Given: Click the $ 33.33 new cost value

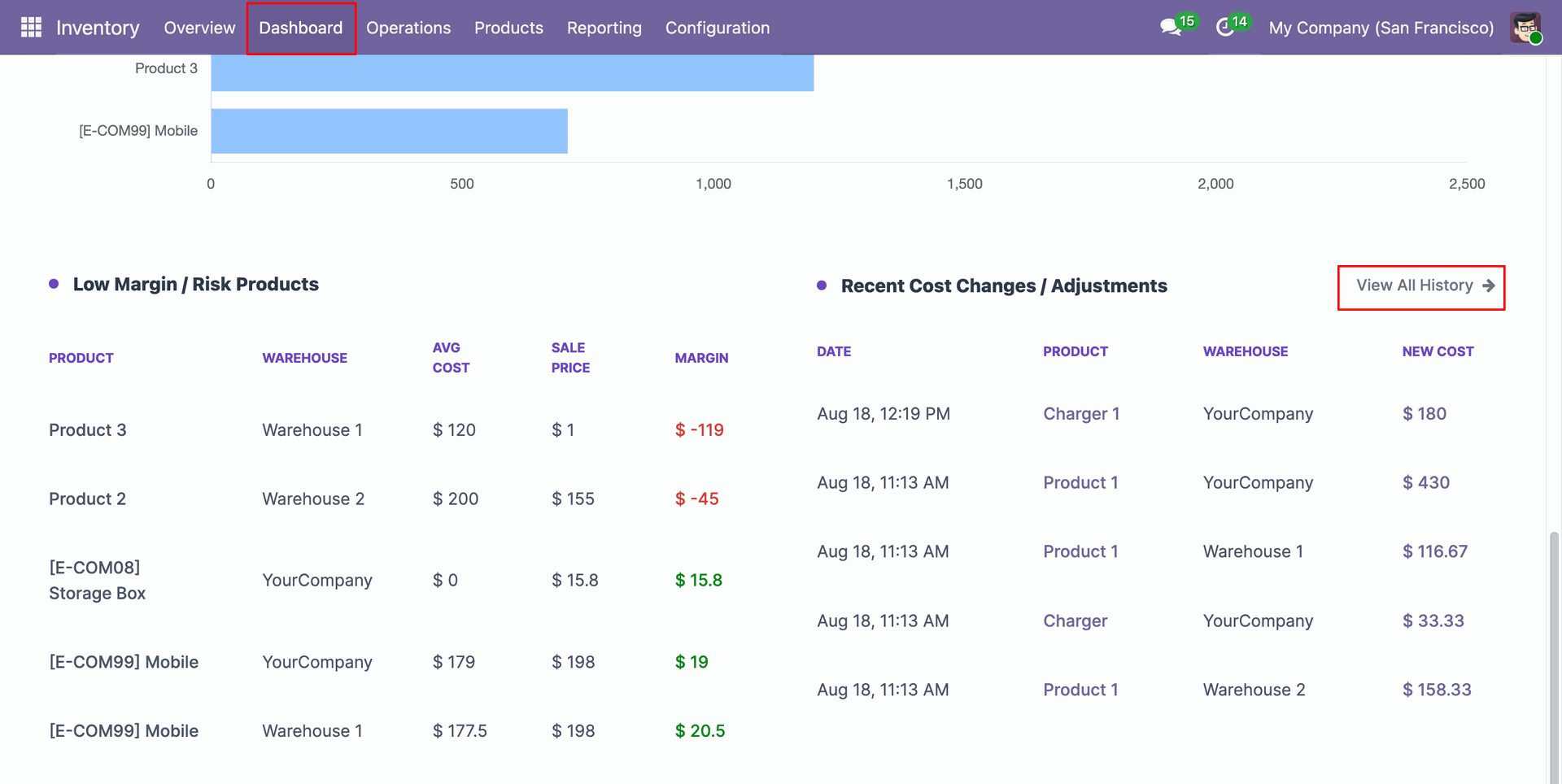Looking at the screenshot, I should tap(1433, 621).
